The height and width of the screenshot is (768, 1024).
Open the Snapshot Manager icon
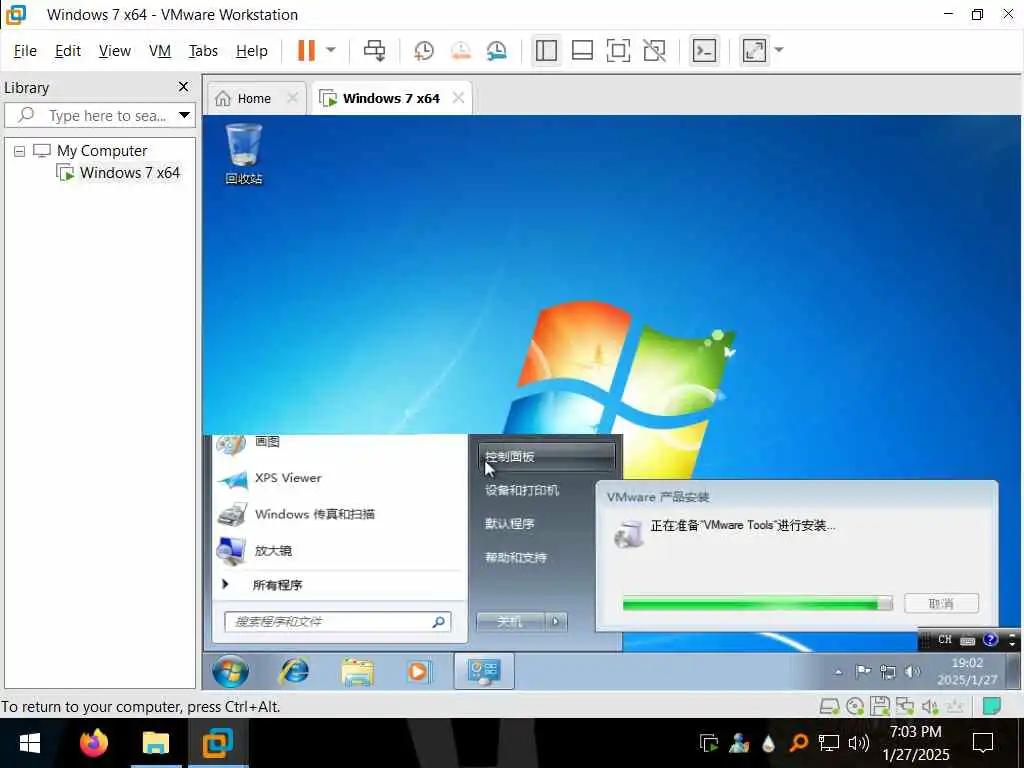pos(497,50)
